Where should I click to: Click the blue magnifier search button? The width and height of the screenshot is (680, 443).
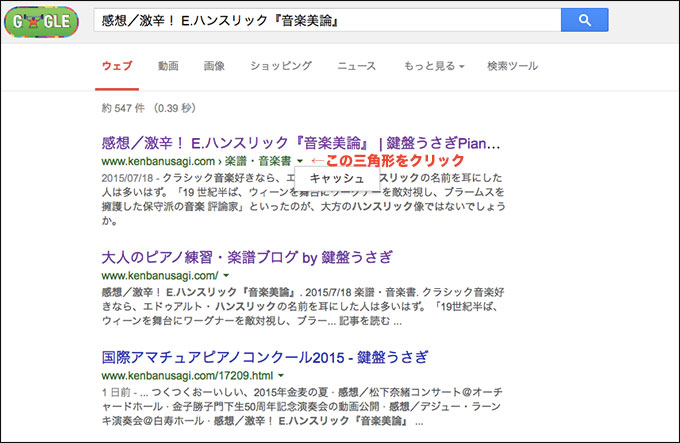(x=584, y=20)
